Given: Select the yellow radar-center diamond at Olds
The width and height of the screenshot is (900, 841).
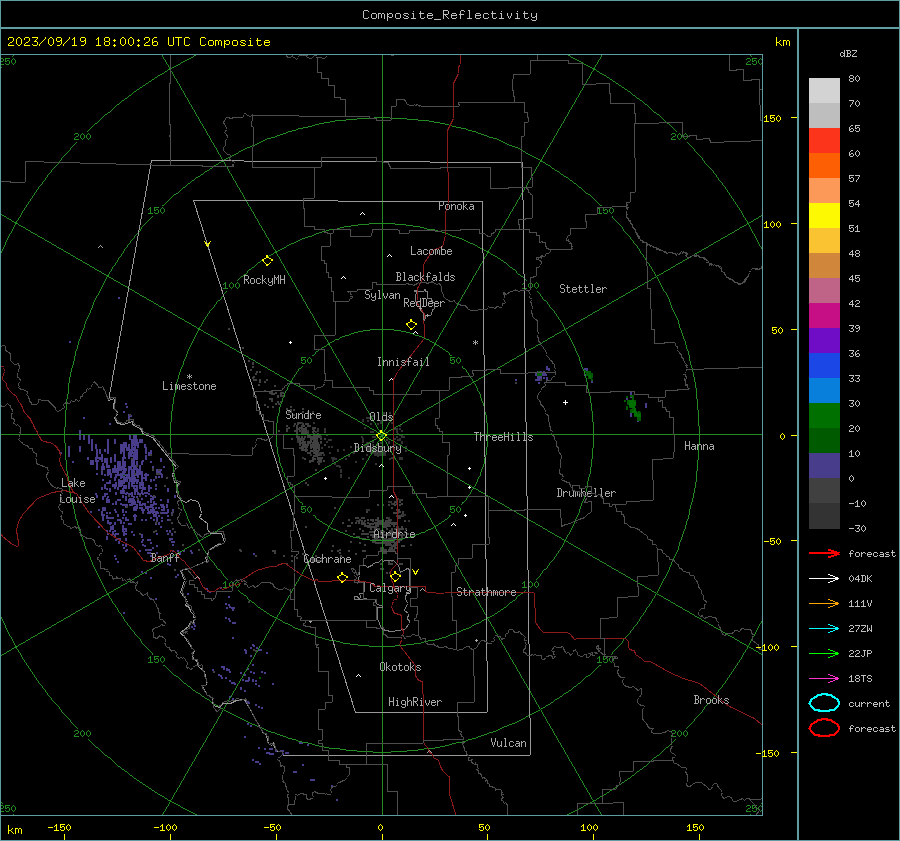Looking at the screenshot, I should (x=381, y=436).
